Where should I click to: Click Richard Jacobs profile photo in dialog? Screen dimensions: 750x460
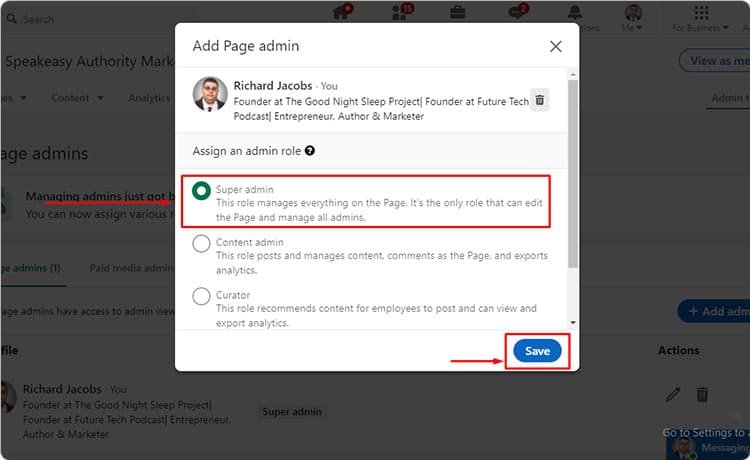pyautogui.click(x=210, y=94)
